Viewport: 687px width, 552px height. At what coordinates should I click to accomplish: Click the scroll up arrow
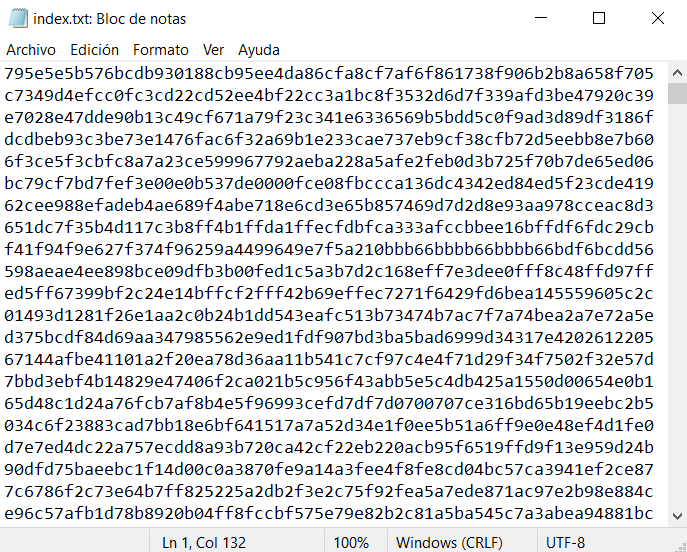pyautogui.click(x=677, y=73)
